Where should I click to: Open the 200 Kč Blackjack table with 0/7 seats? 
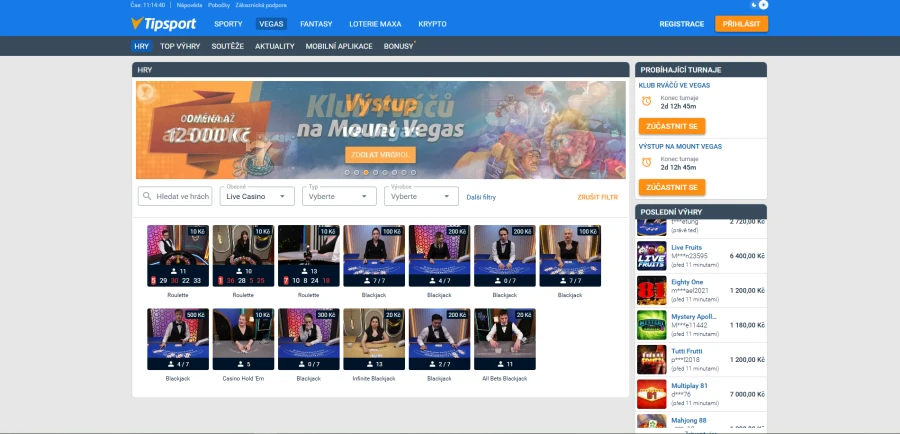[505, 256]
